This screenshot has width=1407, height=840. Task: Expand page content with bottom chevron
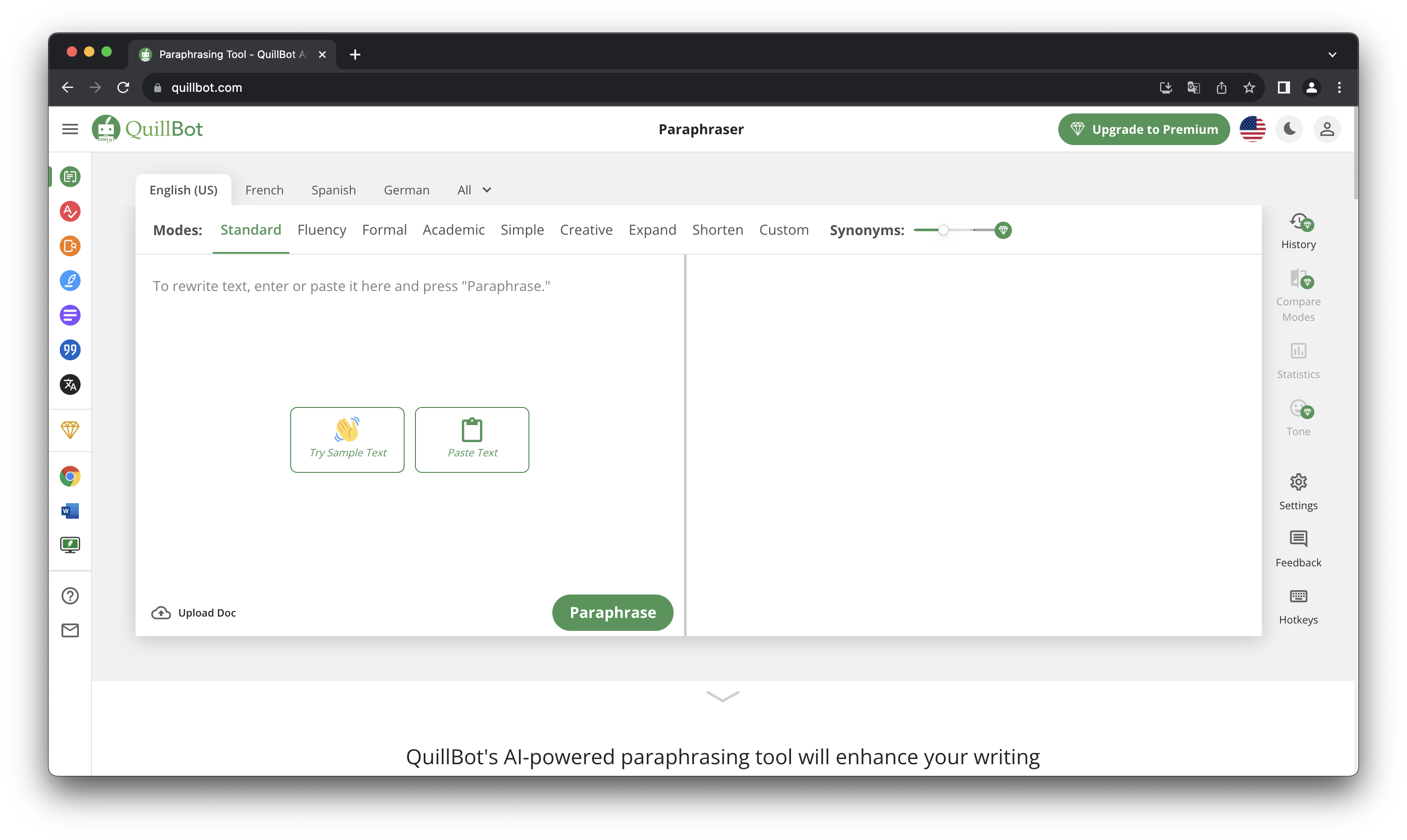723,696
